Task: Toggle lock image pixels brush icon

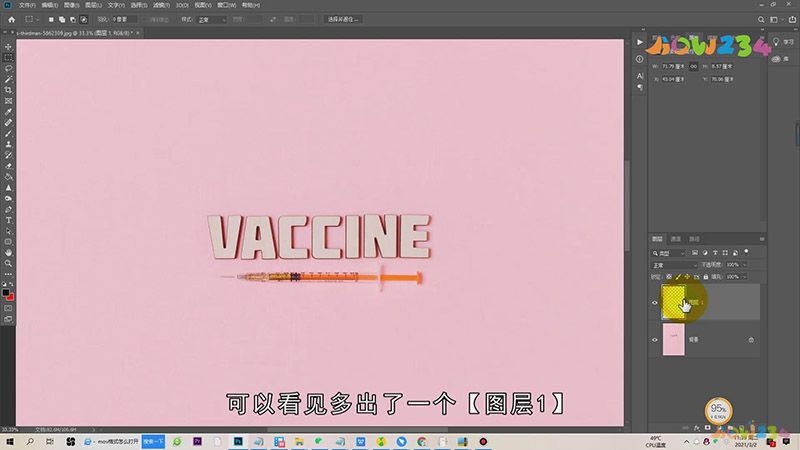Action: click(x=678, y=277)
